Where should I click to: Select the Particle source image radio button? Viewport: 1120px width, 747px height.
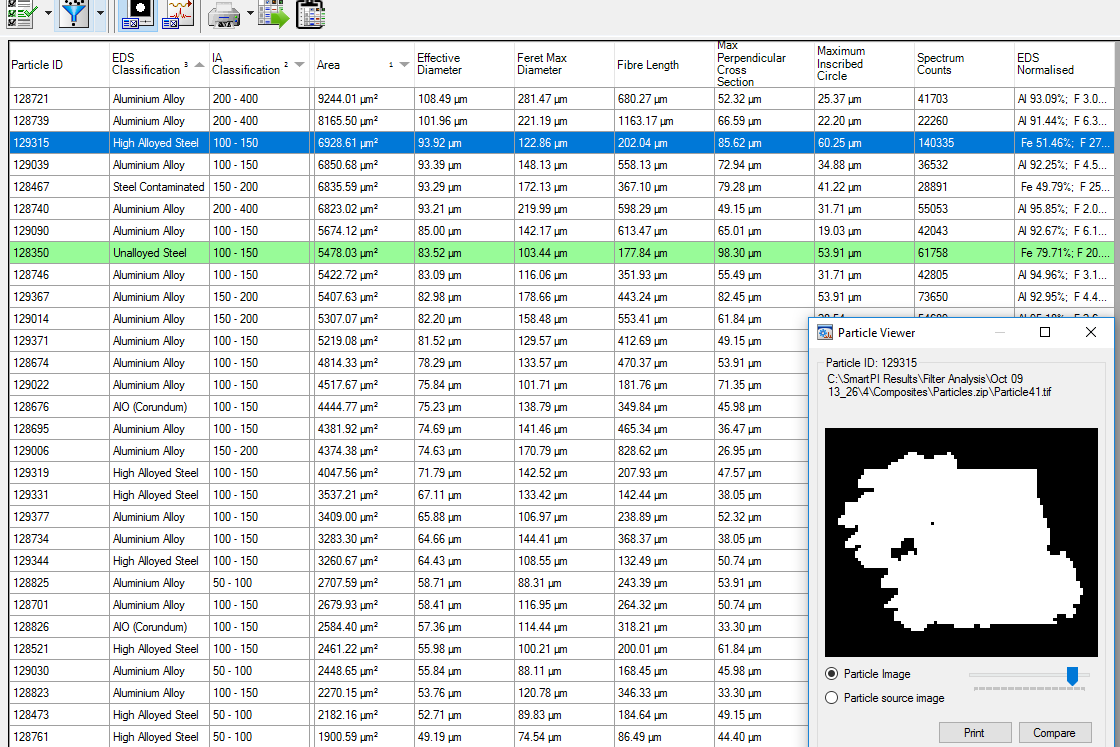point(831,698)
